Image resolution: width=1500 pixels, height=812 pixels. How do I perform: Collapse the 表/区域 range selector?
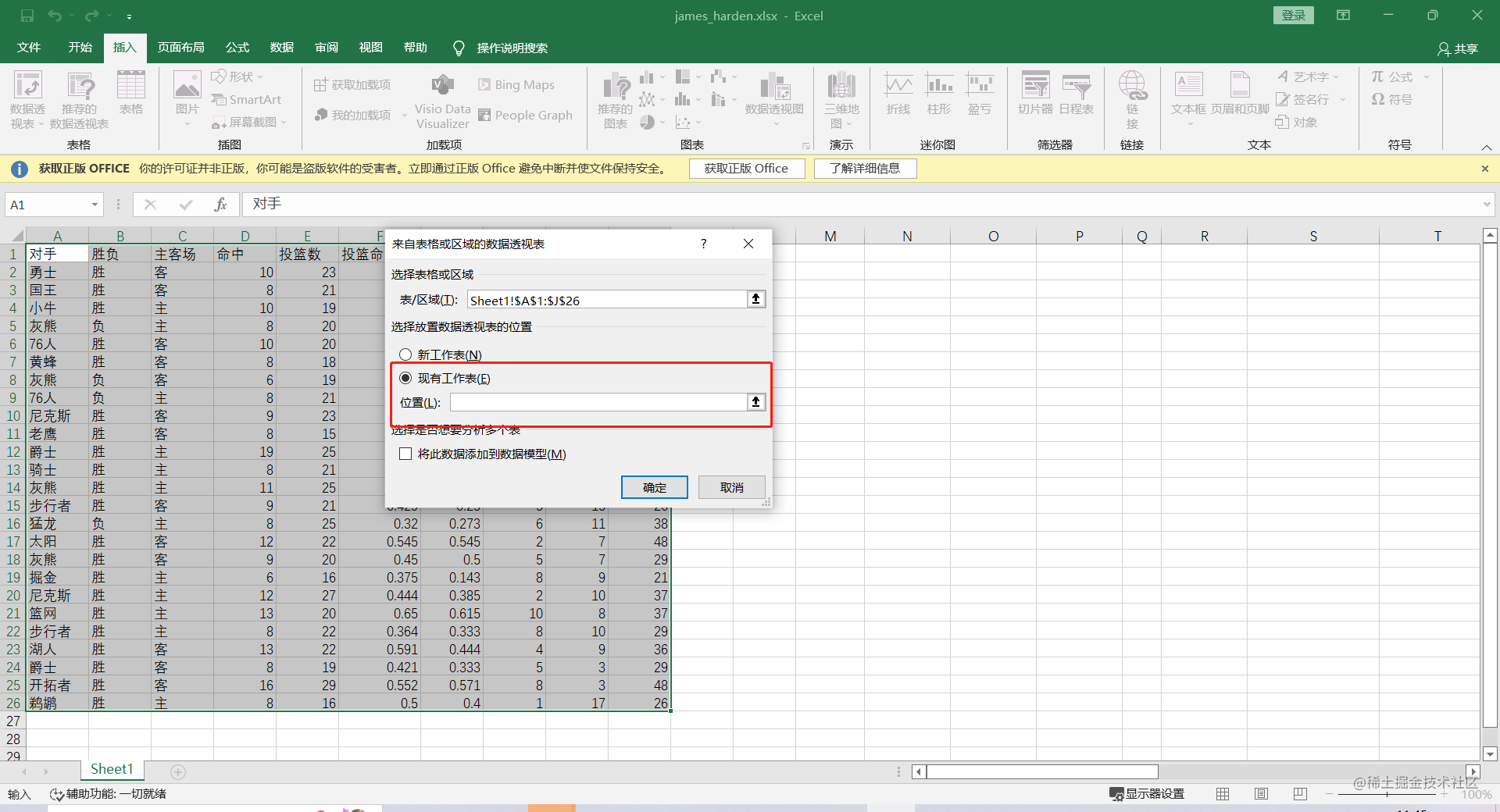755,299
